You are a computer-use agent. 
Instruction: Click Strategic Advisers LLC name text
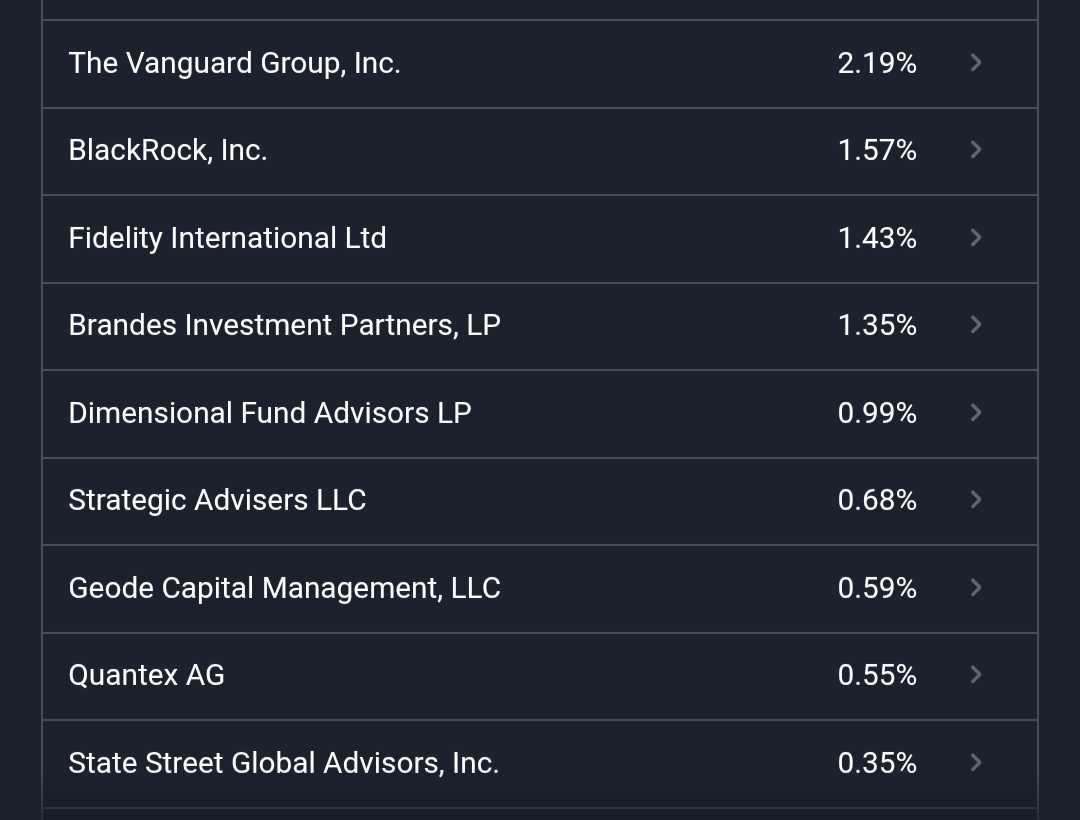217,500
